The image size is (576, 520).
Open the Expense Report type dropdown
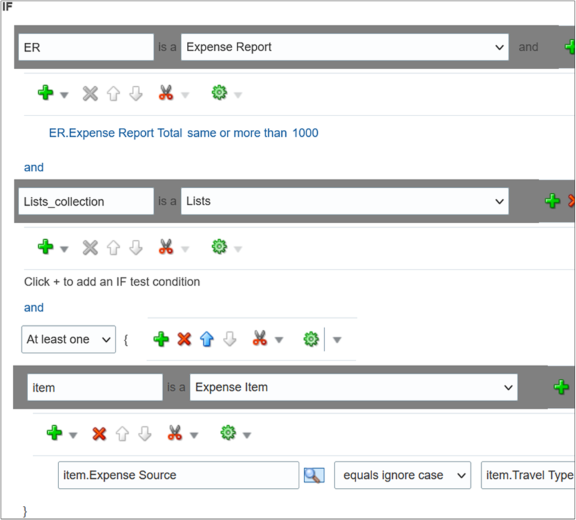click(x=345, y=47)
